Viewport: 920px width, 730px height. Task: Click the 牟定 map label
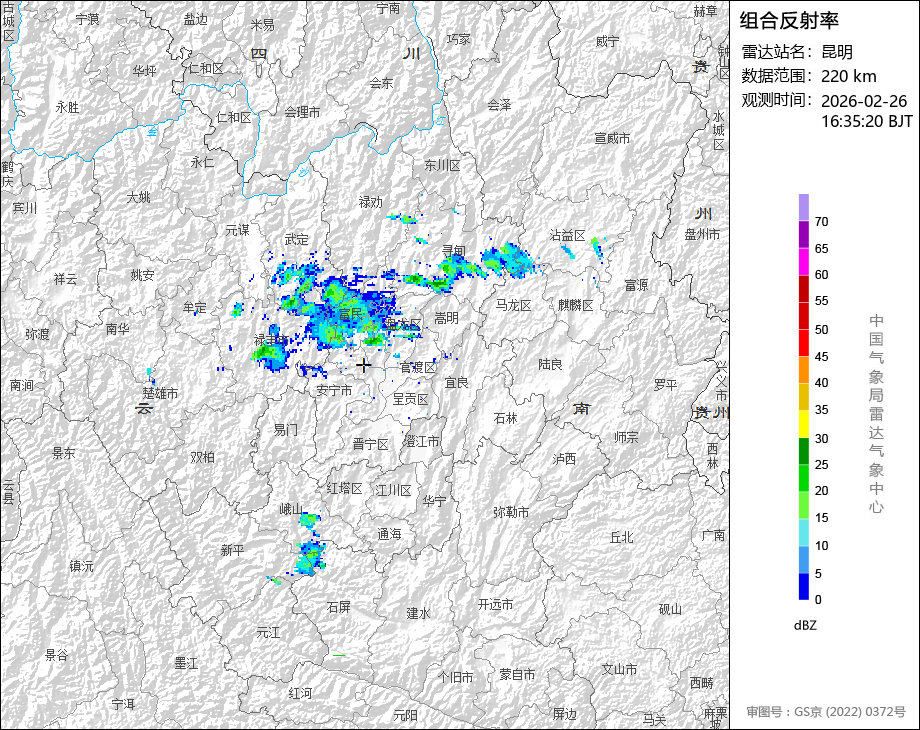(195, 306)
